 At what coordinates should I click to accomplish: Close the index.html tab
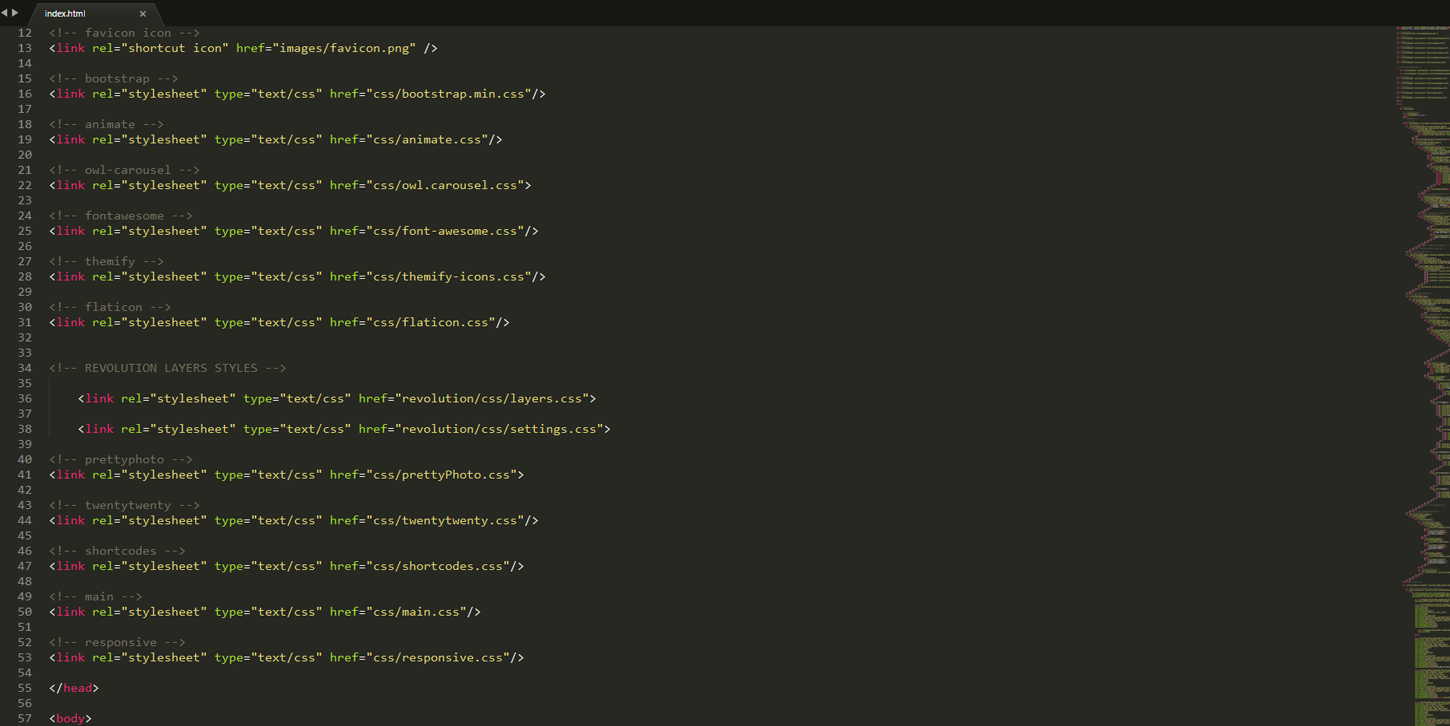pos(143,14)
